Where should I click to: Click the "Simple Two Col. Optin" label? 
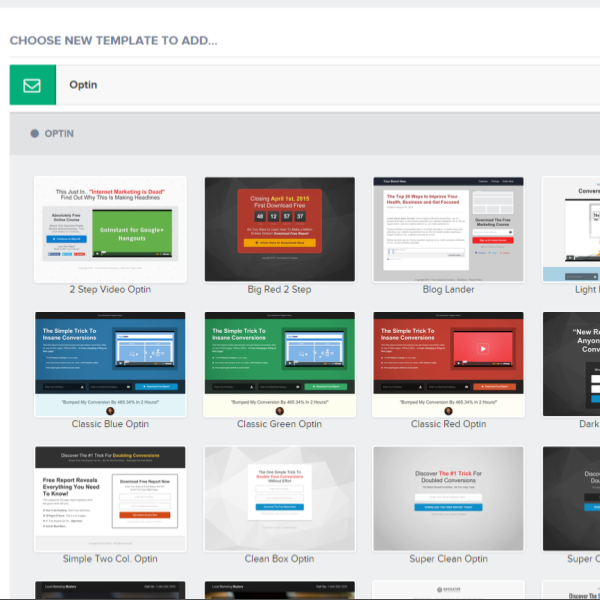[x=110, y=559]
